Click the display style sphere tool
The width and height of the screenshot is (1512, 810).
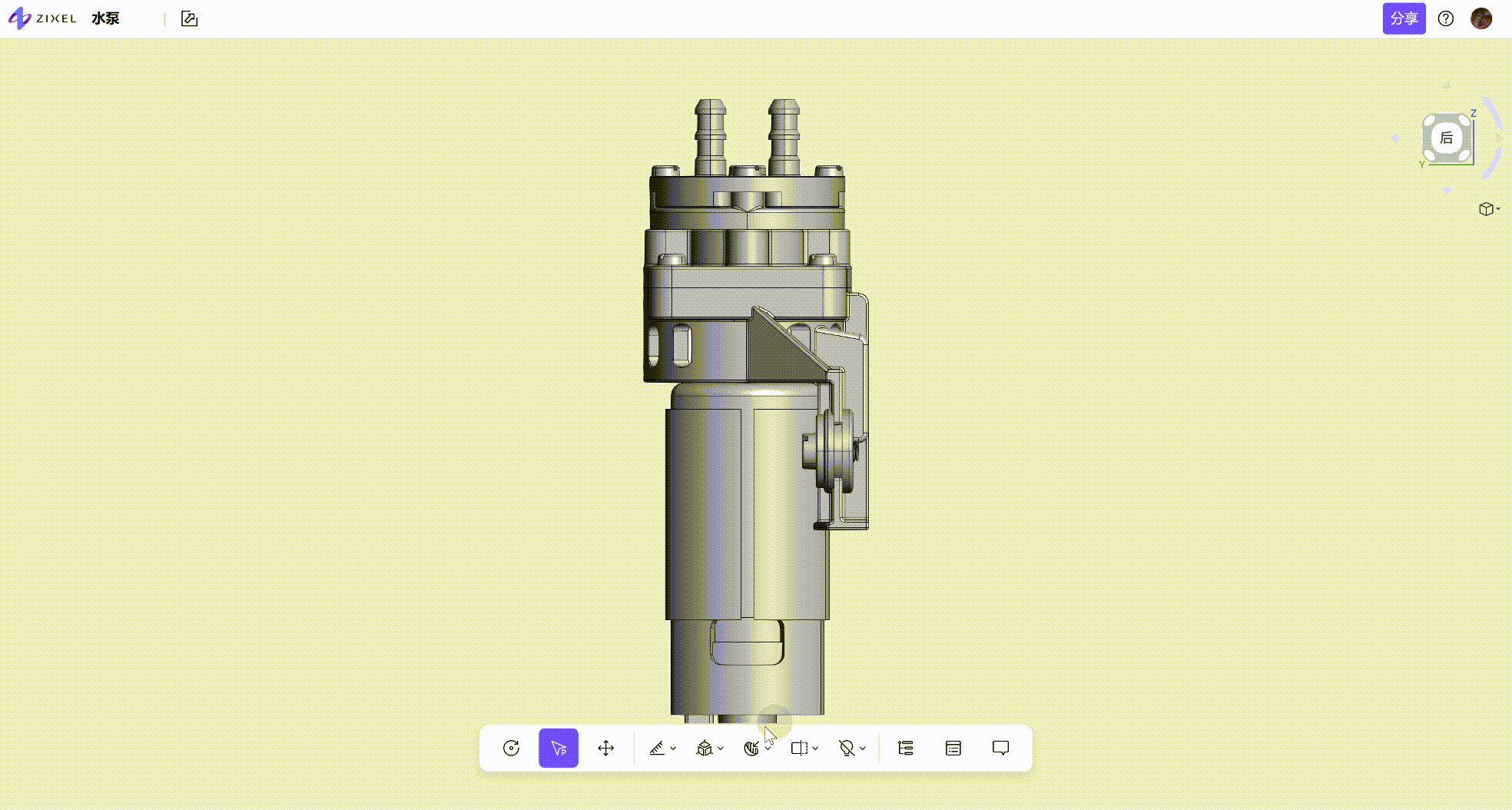click(752, 748)
